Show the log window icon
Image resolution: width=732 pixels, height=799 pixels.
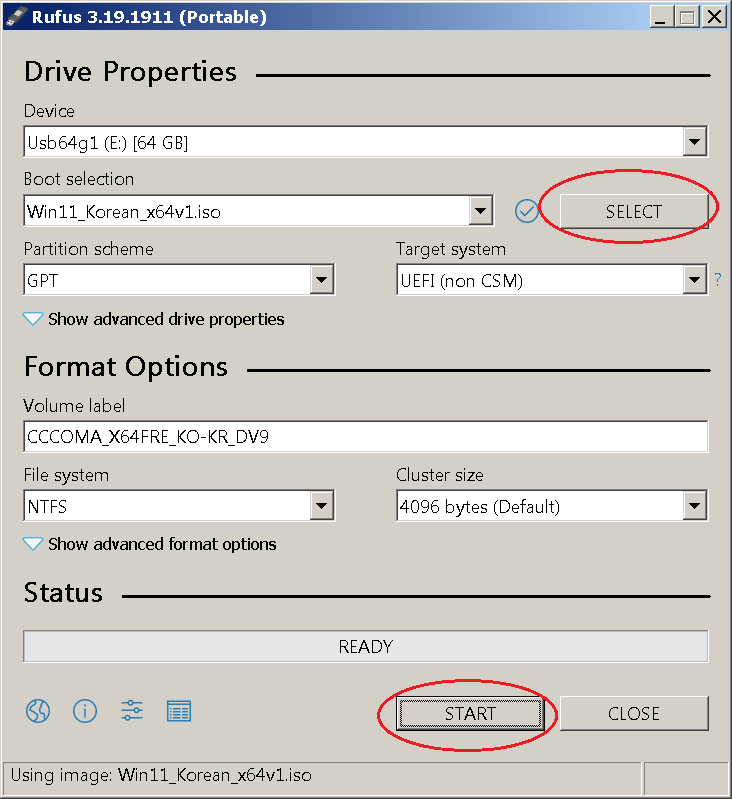179,711
